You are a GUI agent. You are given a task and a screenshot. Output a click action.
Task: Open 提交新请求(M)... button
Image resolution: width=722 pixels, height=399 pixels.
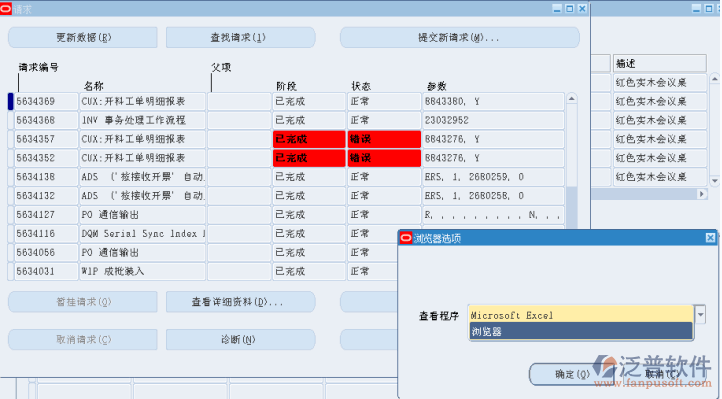click(x=460, y=37)
